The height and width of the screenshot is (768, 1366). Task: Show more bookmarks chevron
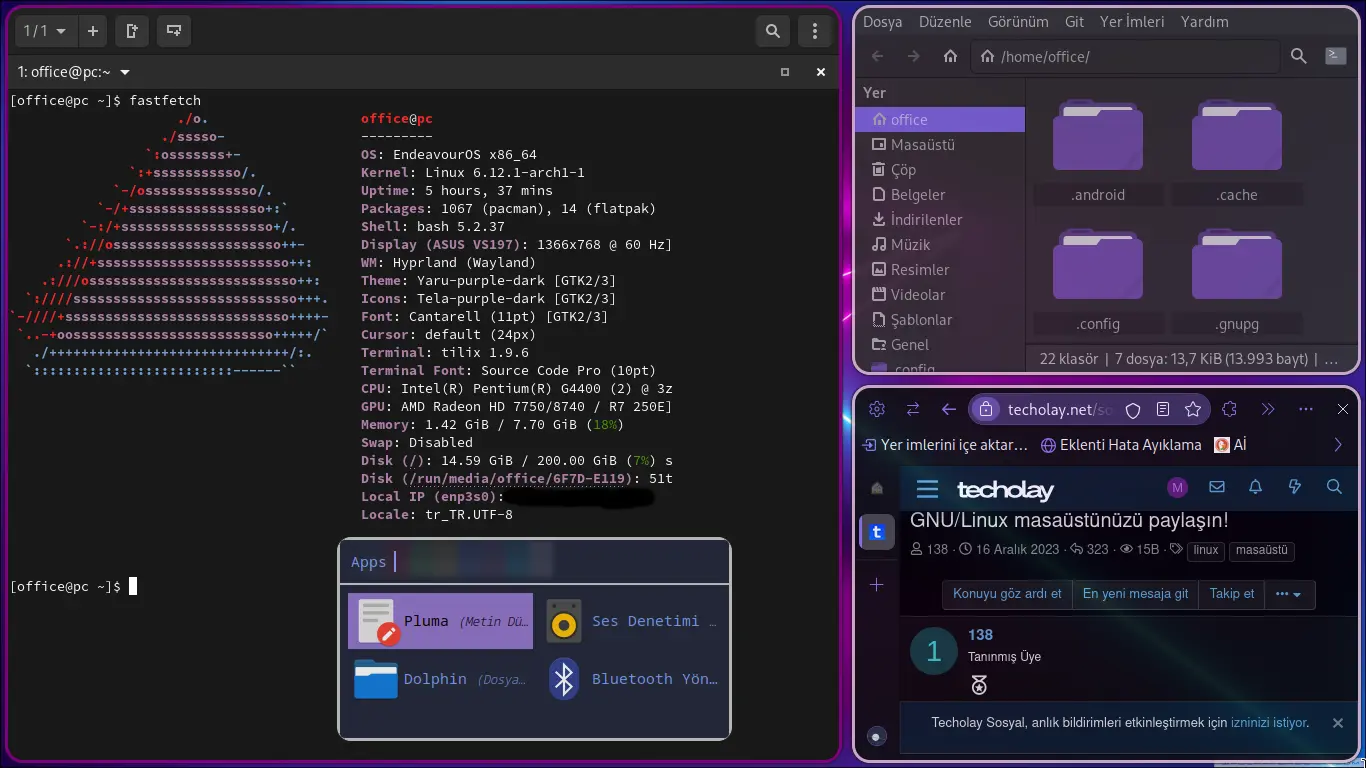point(1338,445)
